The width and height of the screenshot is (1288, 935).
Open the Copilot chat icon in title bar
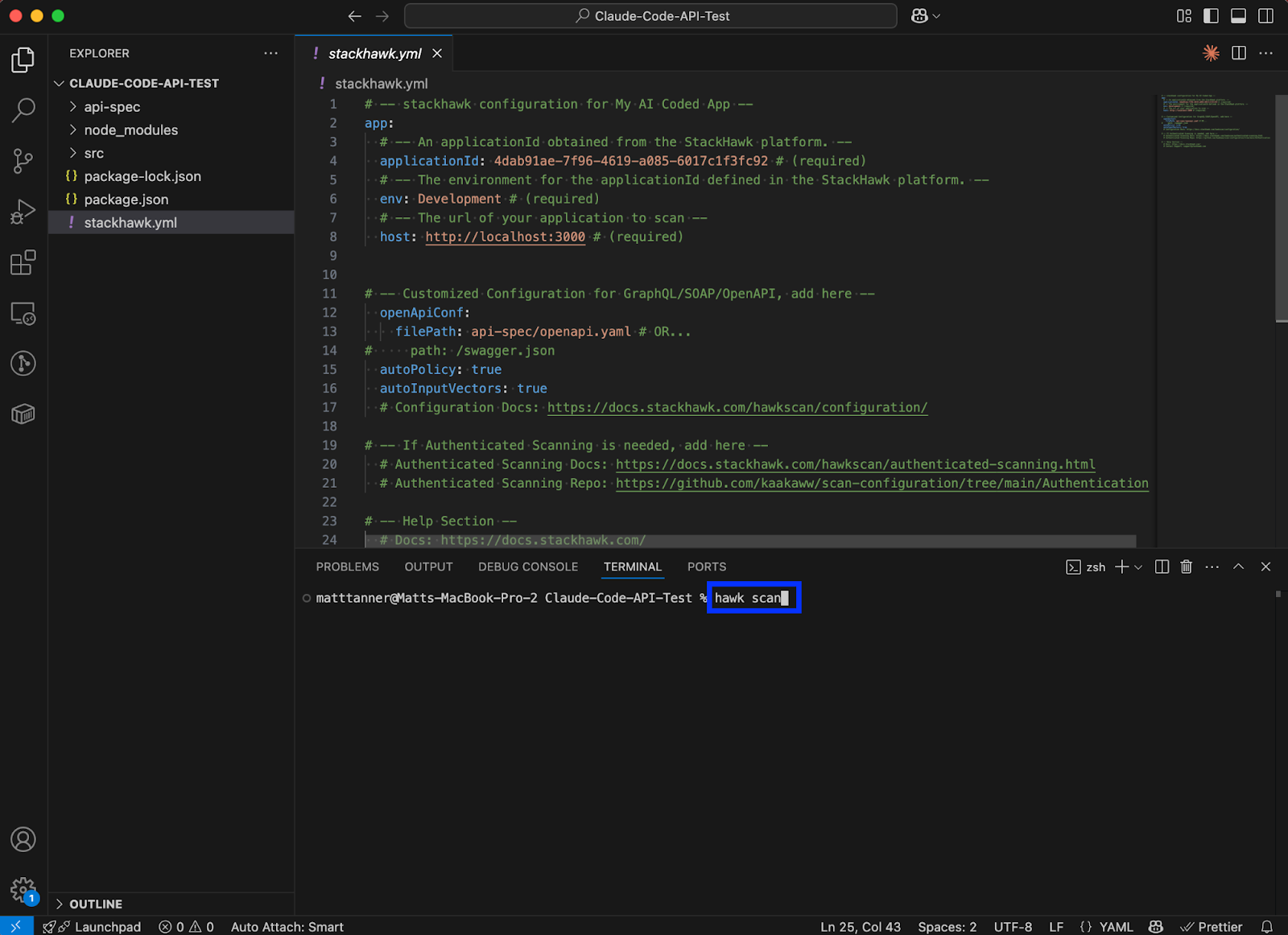[x=919, y=16]
